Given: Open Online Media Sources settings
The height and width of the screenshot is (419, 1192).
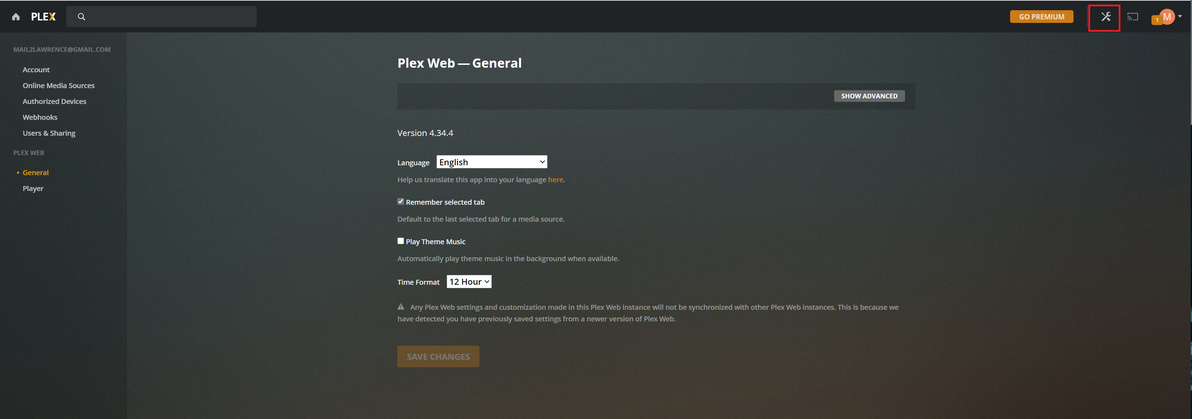Looking at the screenshot, I should (59, 86).
